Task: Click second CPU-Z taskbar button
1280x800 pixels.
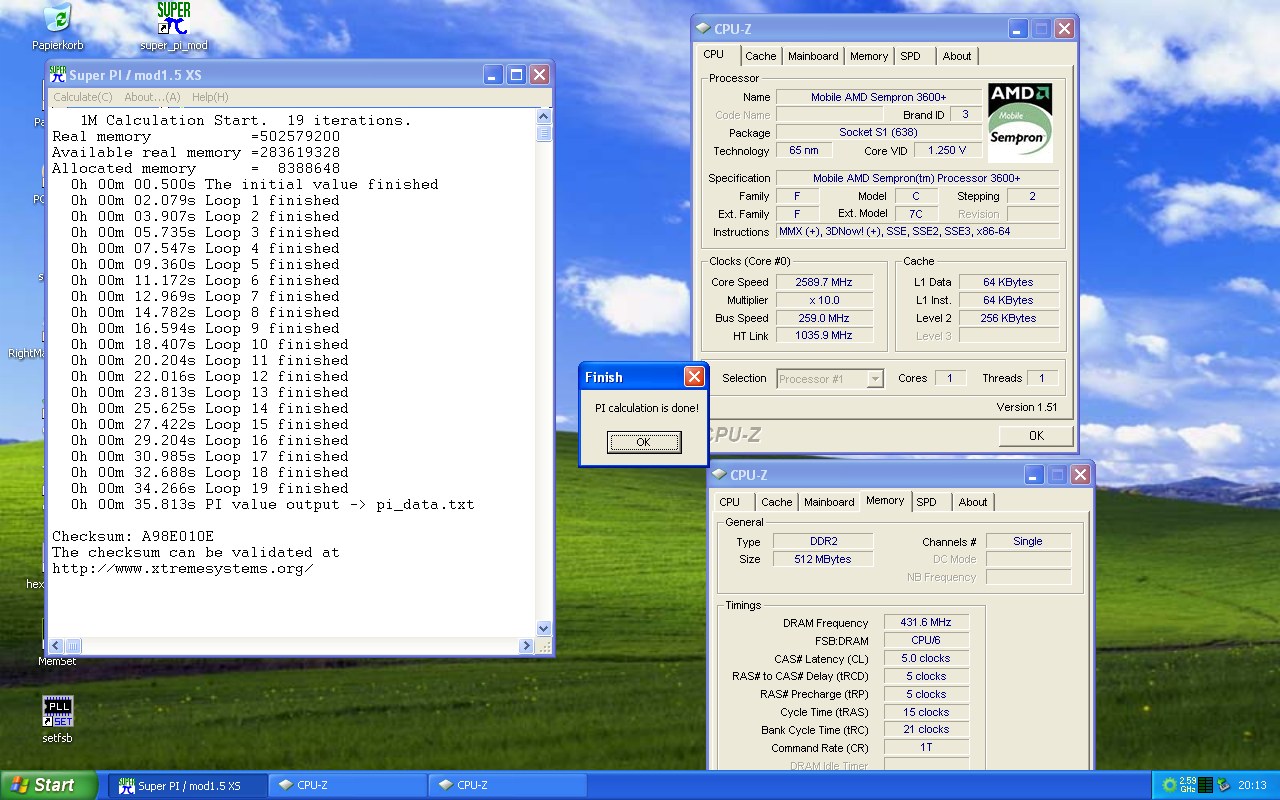Action: coord(507,785)
